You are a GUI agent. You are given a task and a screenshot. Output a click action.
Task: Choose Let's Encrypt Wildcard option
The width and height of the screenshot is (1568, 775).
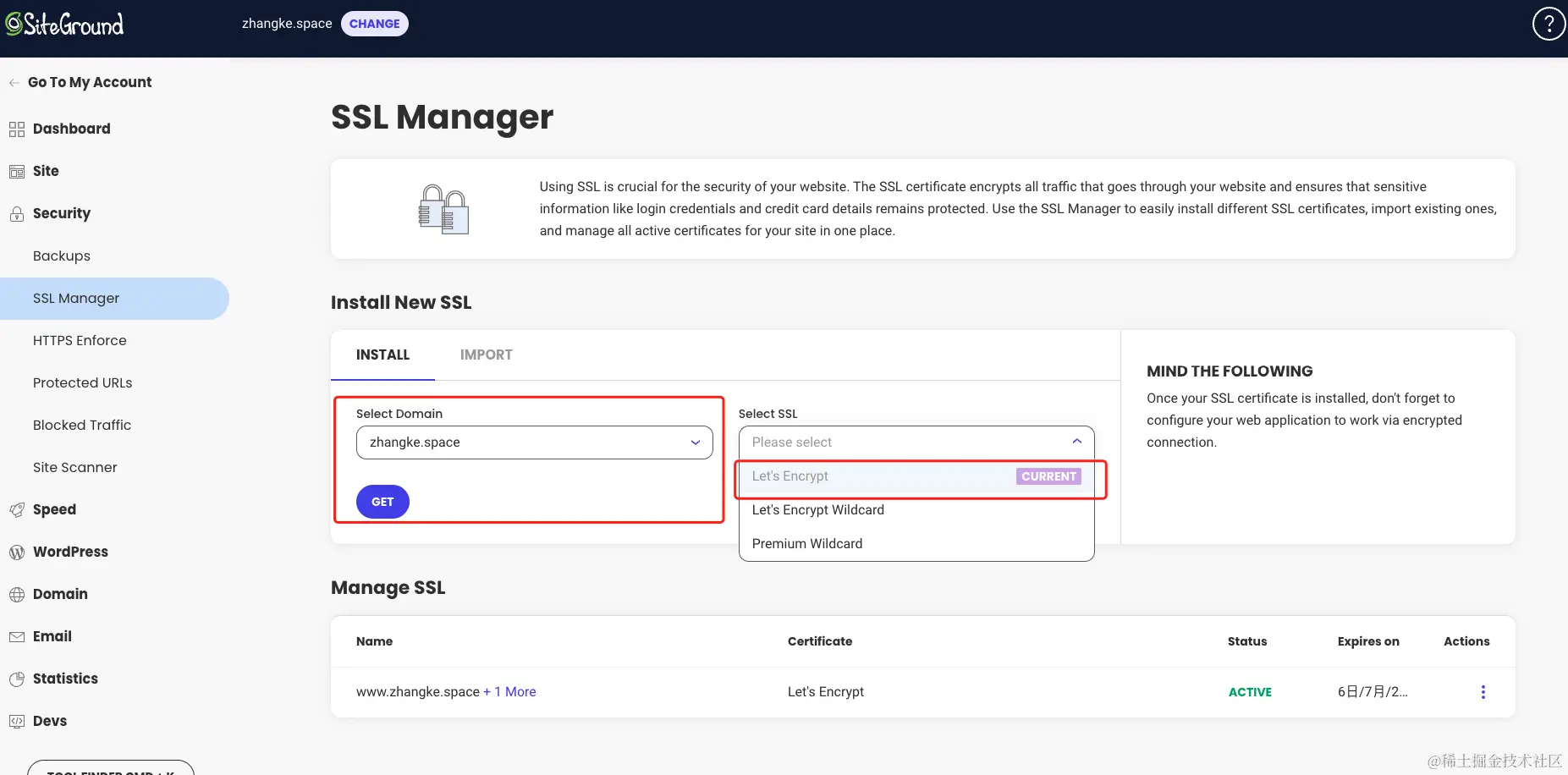[x=916, y=510]
